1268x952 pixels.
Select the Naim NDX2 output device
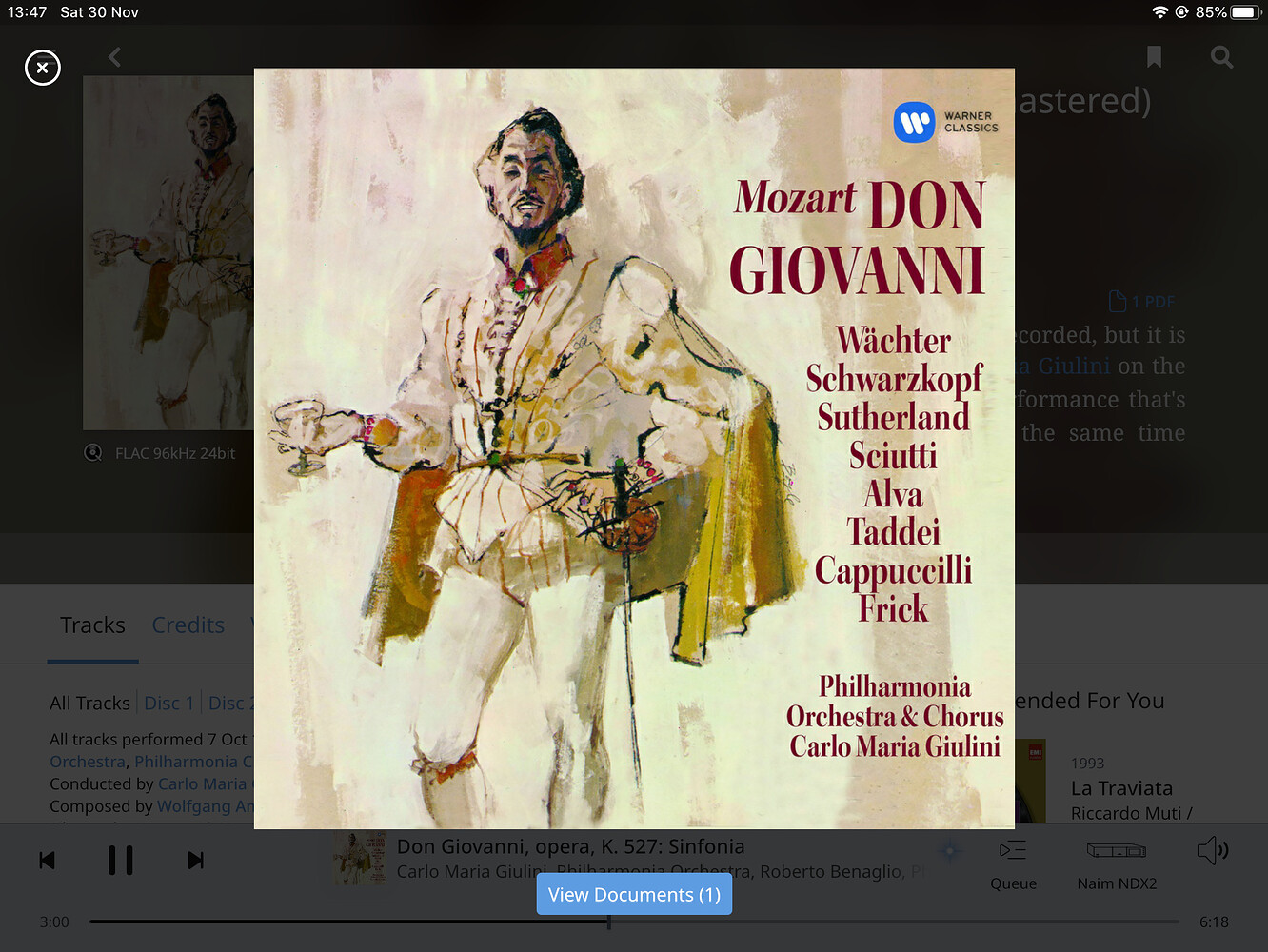(1117, 864)
